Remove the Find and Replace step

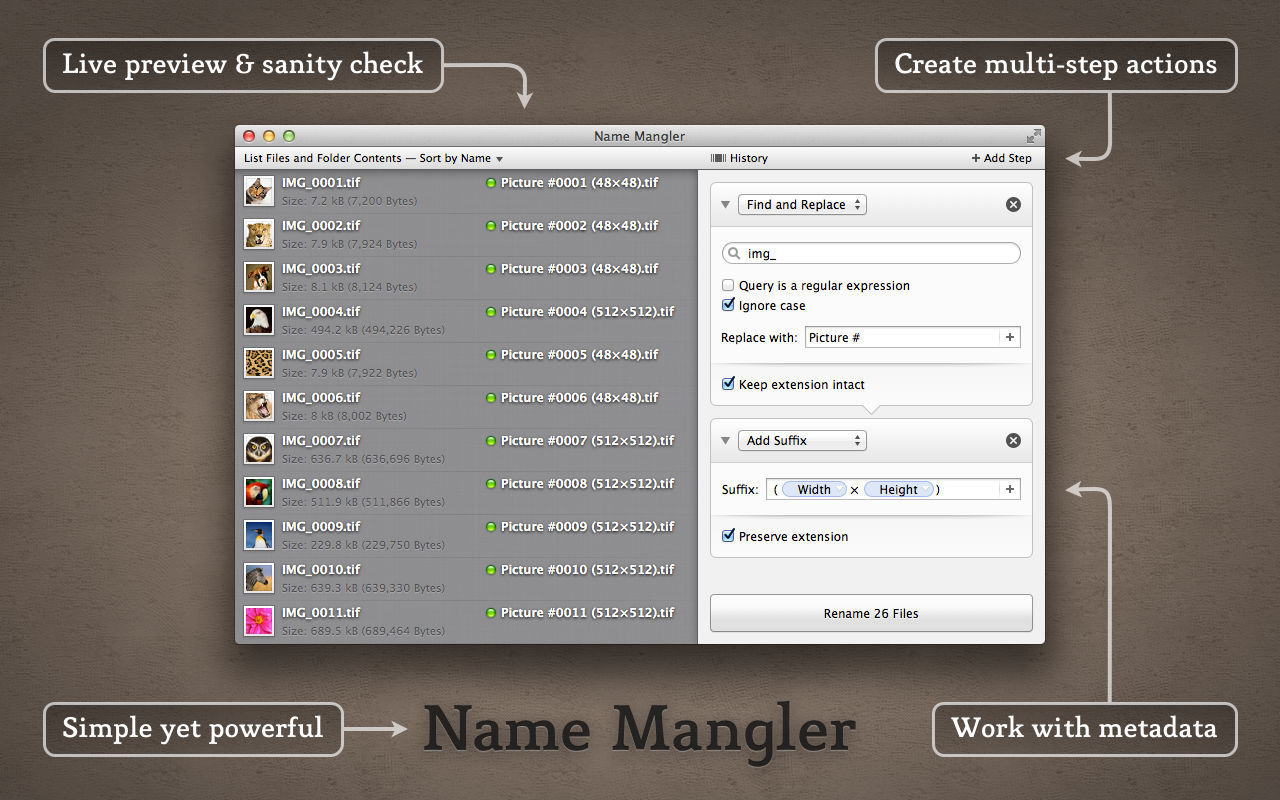coord(1013,204)
